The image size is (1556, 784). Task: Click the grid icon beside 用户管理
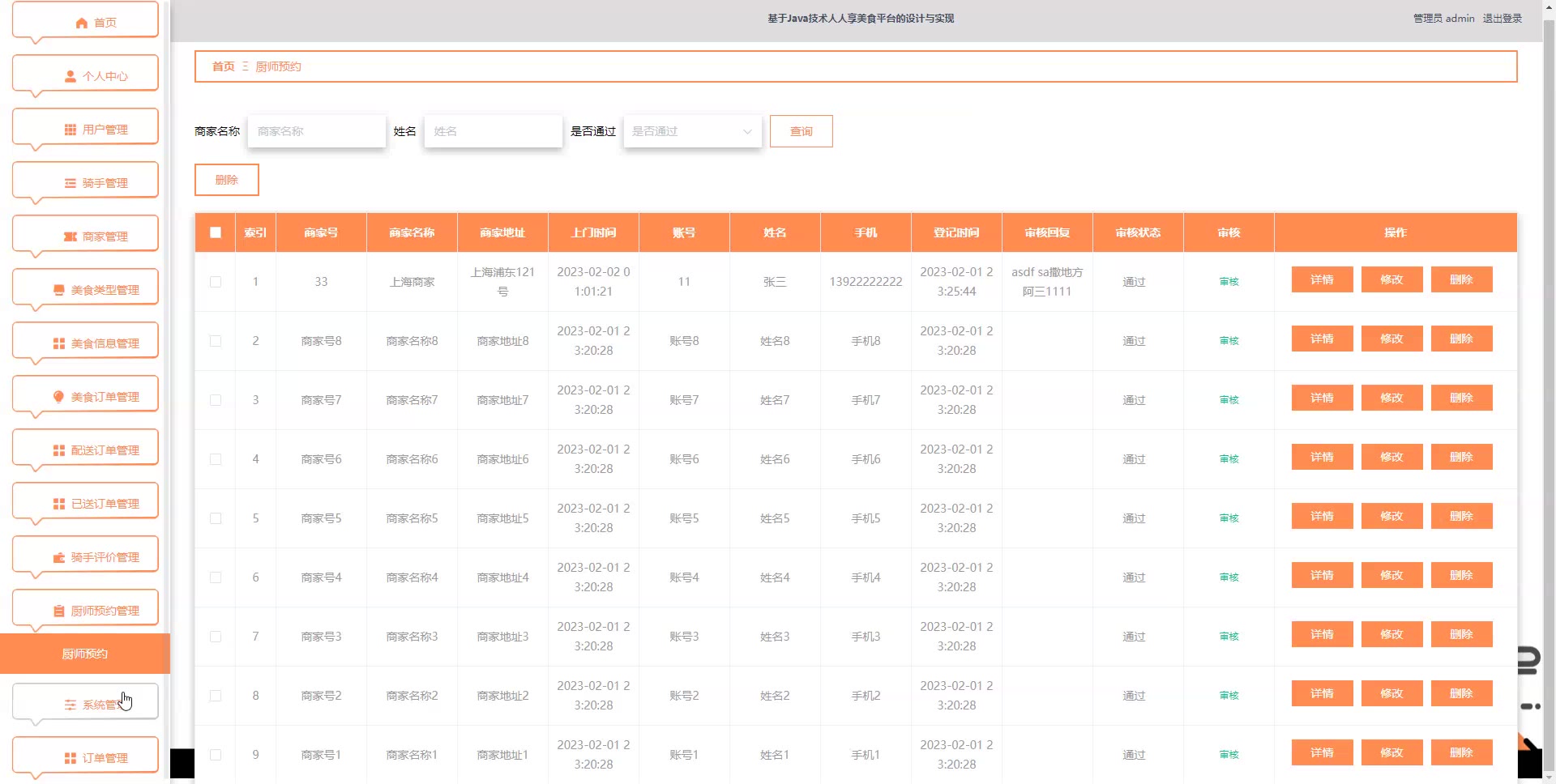pos(71,130)
